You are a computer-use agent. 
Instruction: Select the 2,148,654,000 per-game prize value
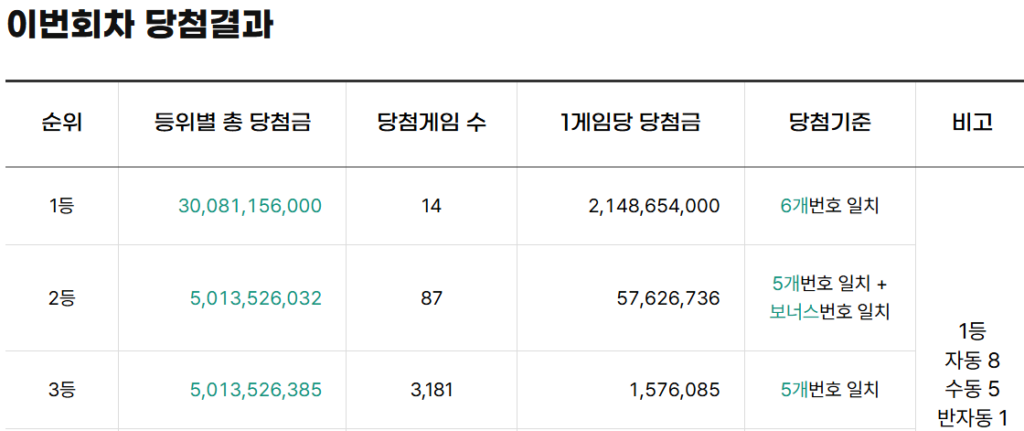tap(654, 206)
